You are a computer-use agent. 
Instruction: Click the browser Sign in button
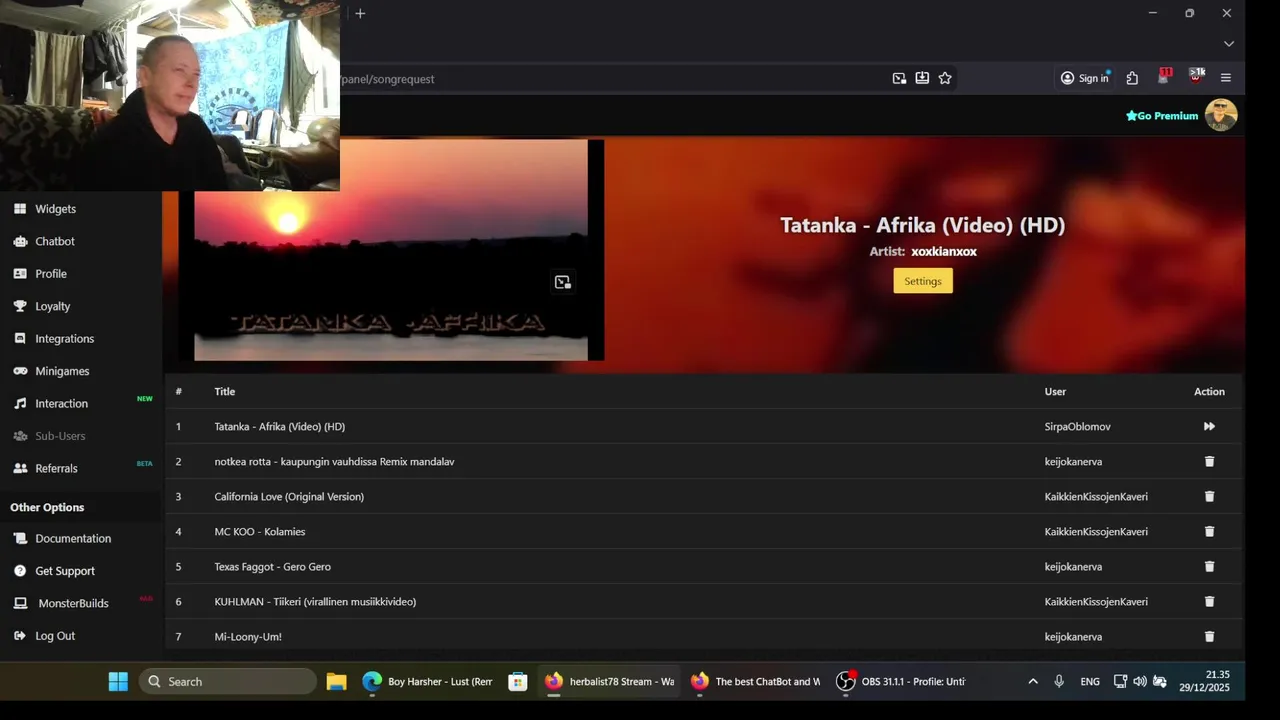point(1085,78)
